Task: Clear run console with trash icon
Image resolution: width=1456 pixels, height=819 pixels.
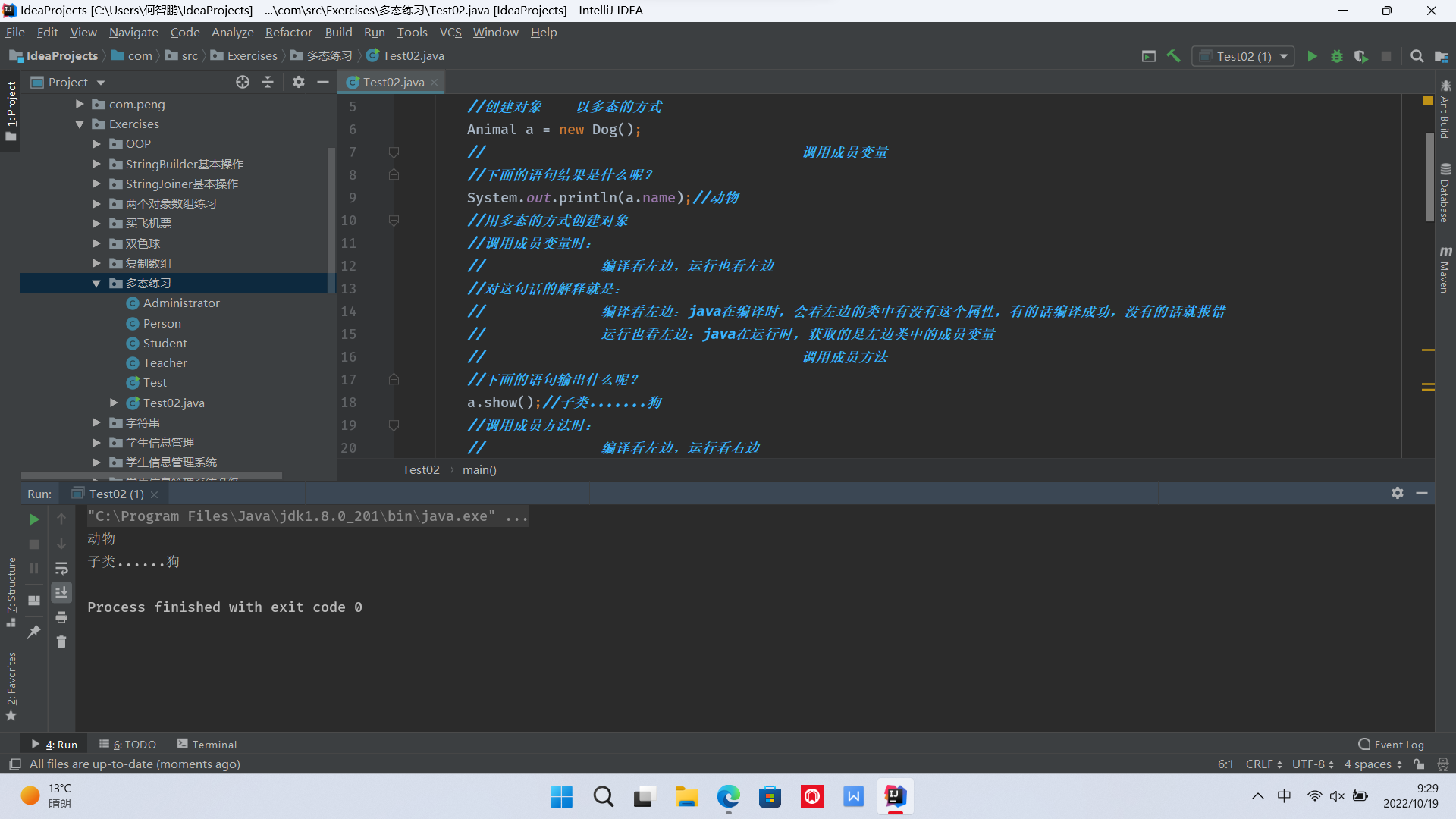Action: pos(61,642)
